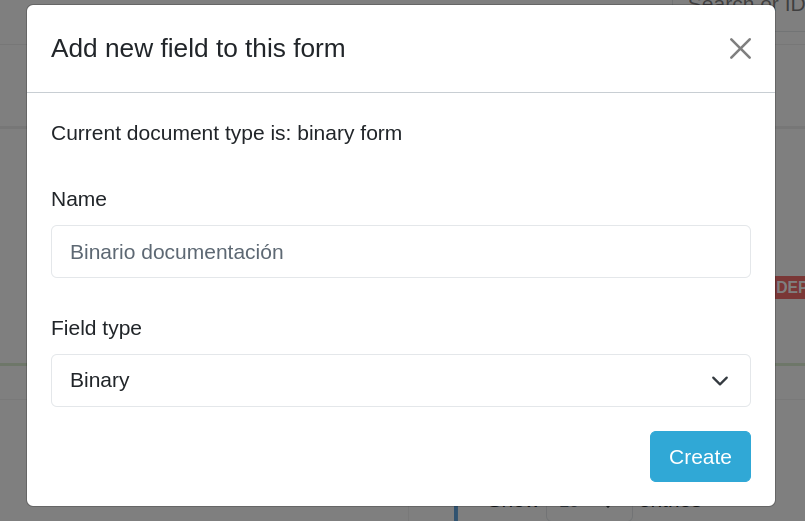This screenshot has width=805, height=521.
Task: Close the Add new field dialog
Action: (740, 48)
